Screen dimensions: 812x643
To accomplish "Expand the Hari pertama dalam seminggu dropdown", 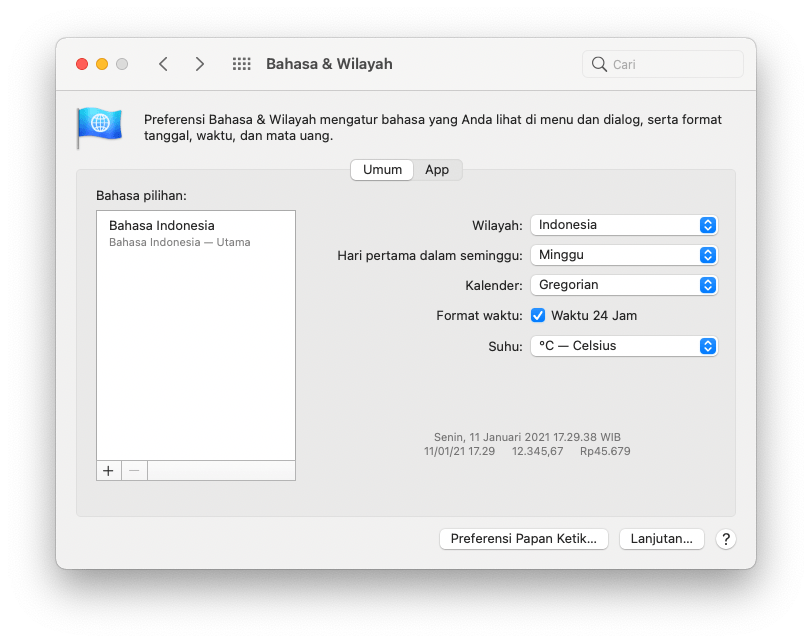I will pyautogui.click(x=623, y=255).
